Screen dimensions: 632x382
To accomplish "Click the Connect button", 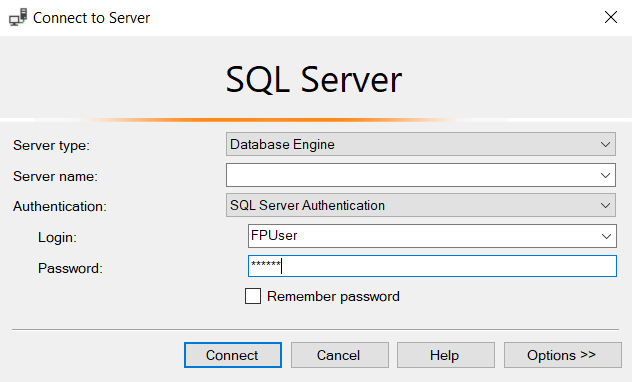I will point(233,355).
